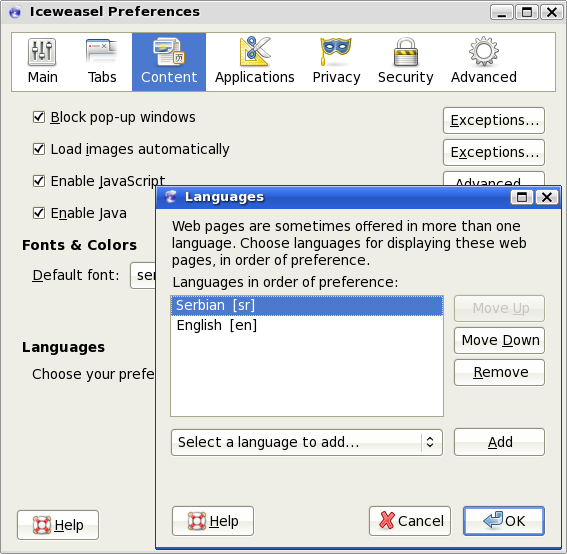
Task: Toggle the Enable Java checkbox
Action: [x=39, y=213]
